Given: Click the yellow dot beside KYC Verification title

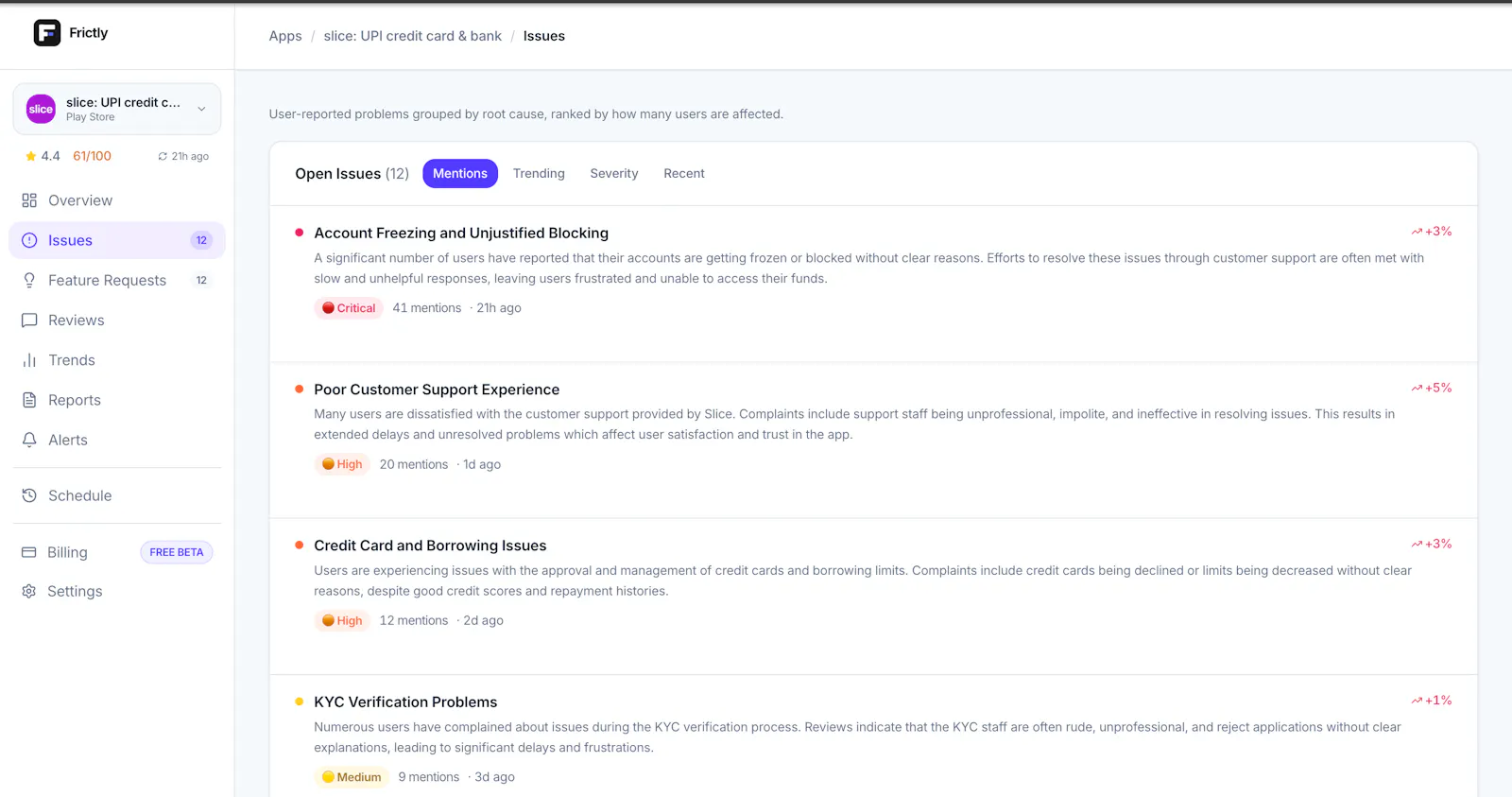Looking at the screenshot, I should click(300, 702).
